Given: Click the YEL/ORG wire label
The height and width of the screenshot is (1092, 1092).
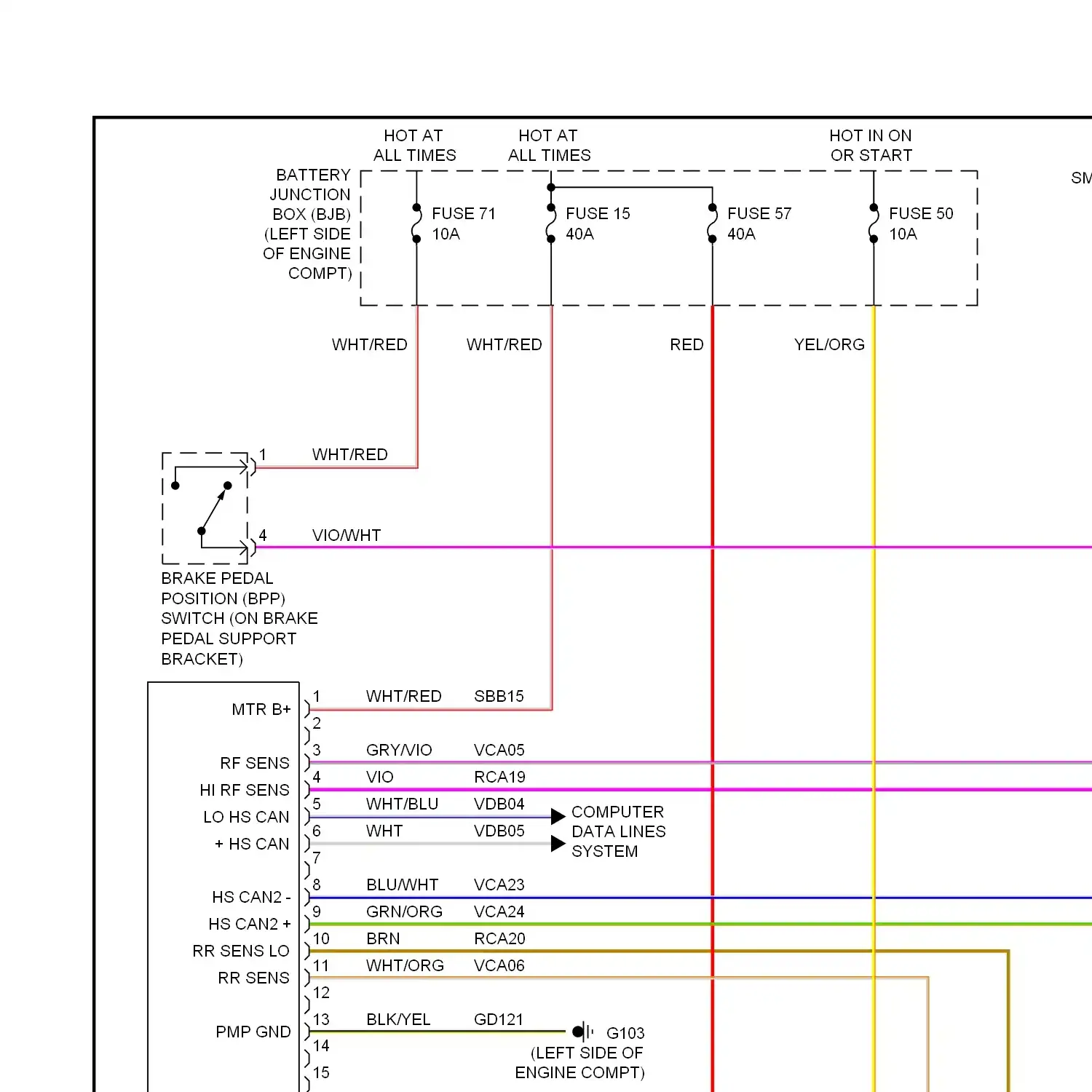Looking at the screenshot, I should [x=829, y=344].
